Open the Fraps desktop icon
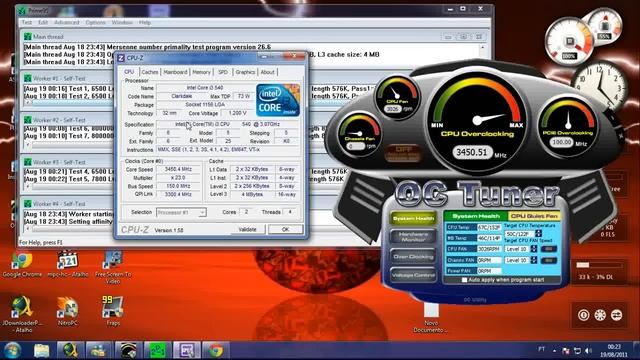Image resolution: width=640 pixels, height=360 pixels. [113, 311]
